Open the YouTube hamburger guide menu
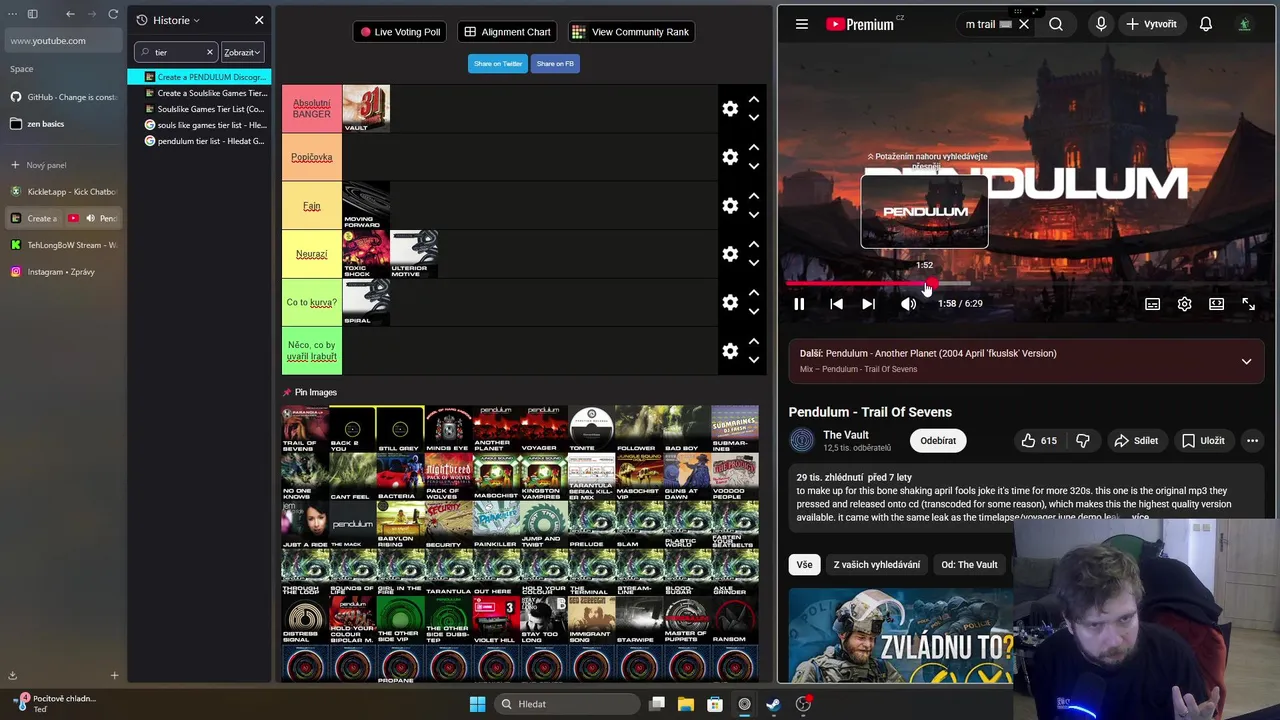1280x720 pixels. coord(801,24)
